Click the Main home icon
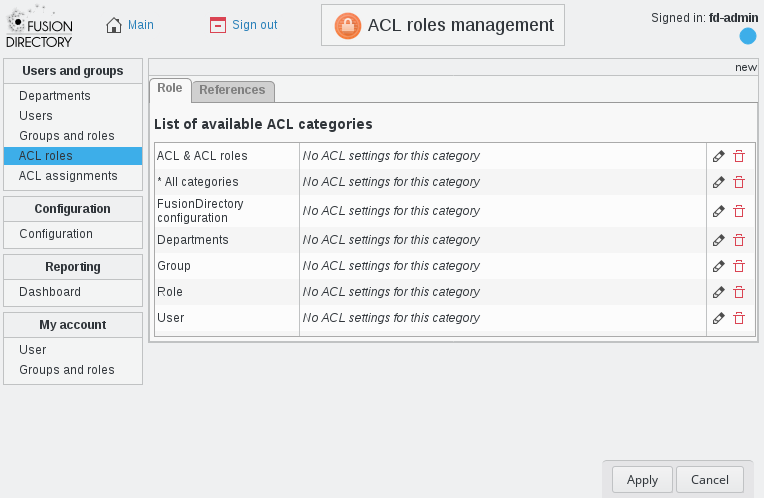 114,25
